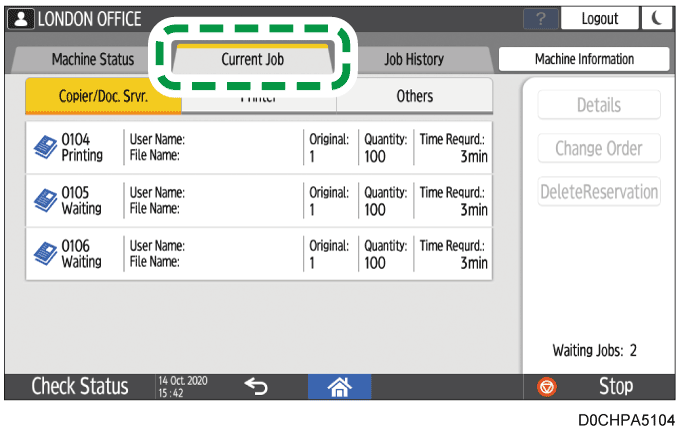The image size is (679, 431).
Task: Open the Current Job tab
Action: coord(252,60)
